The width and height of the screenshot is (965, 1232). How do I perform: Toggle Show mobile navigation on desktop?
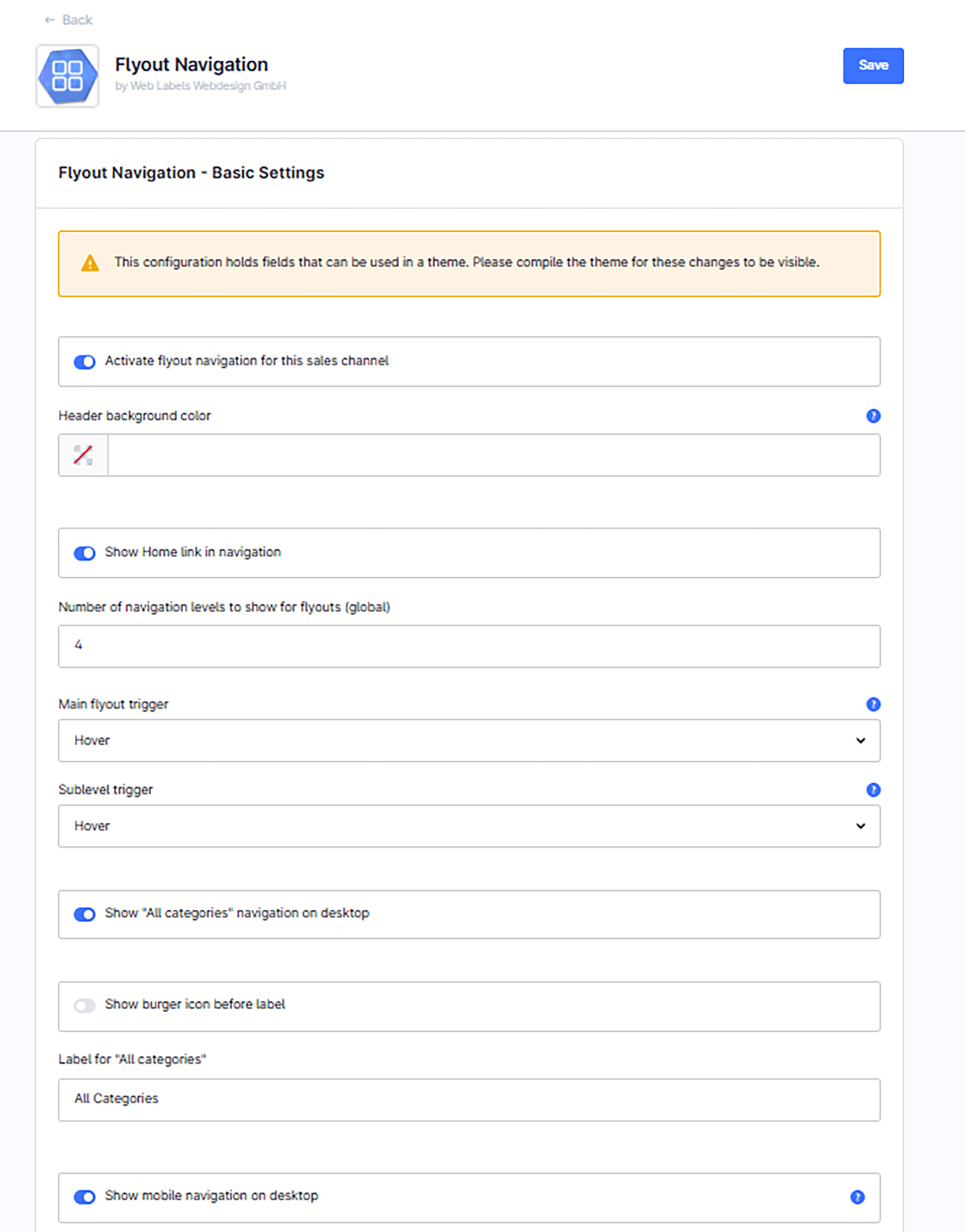pyautogui.click(x=85, y=1197)
